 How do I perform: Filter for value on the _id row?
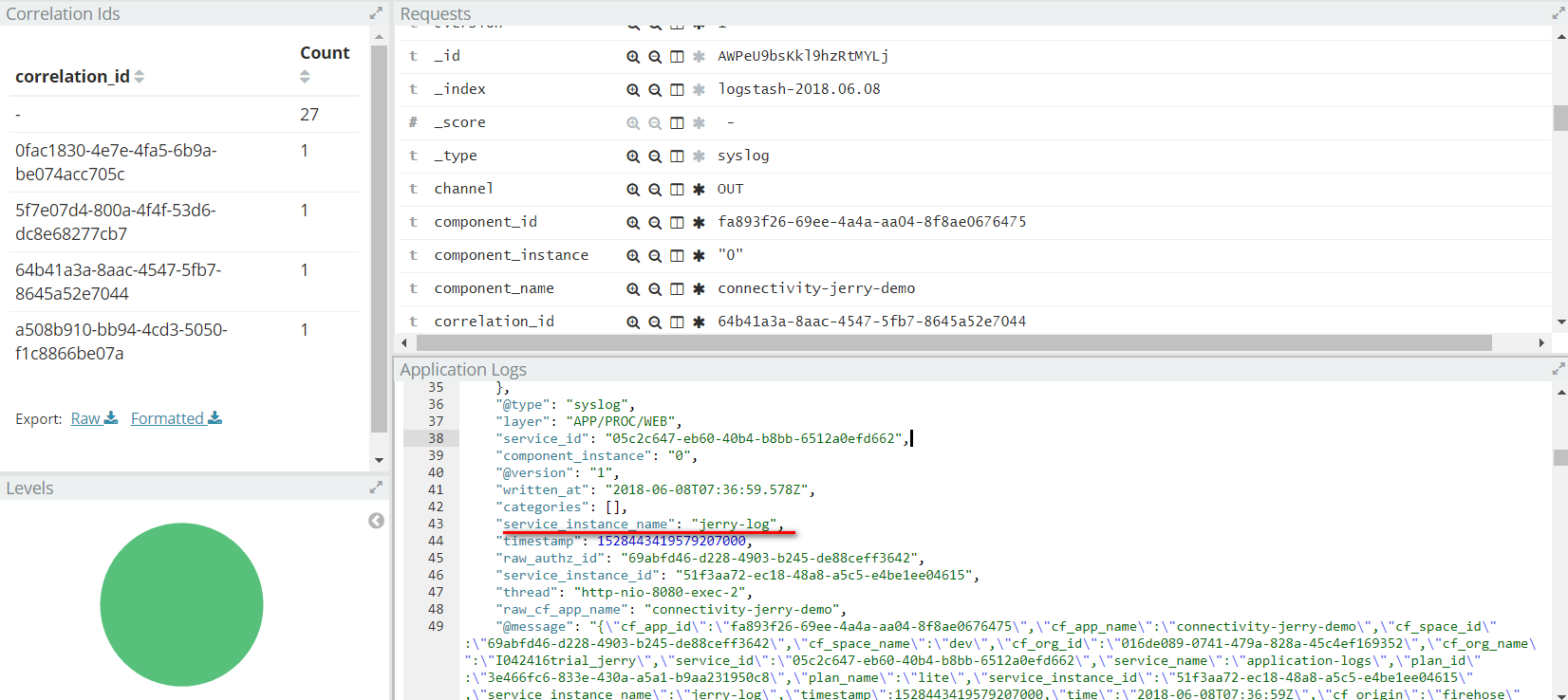(633, 57)
